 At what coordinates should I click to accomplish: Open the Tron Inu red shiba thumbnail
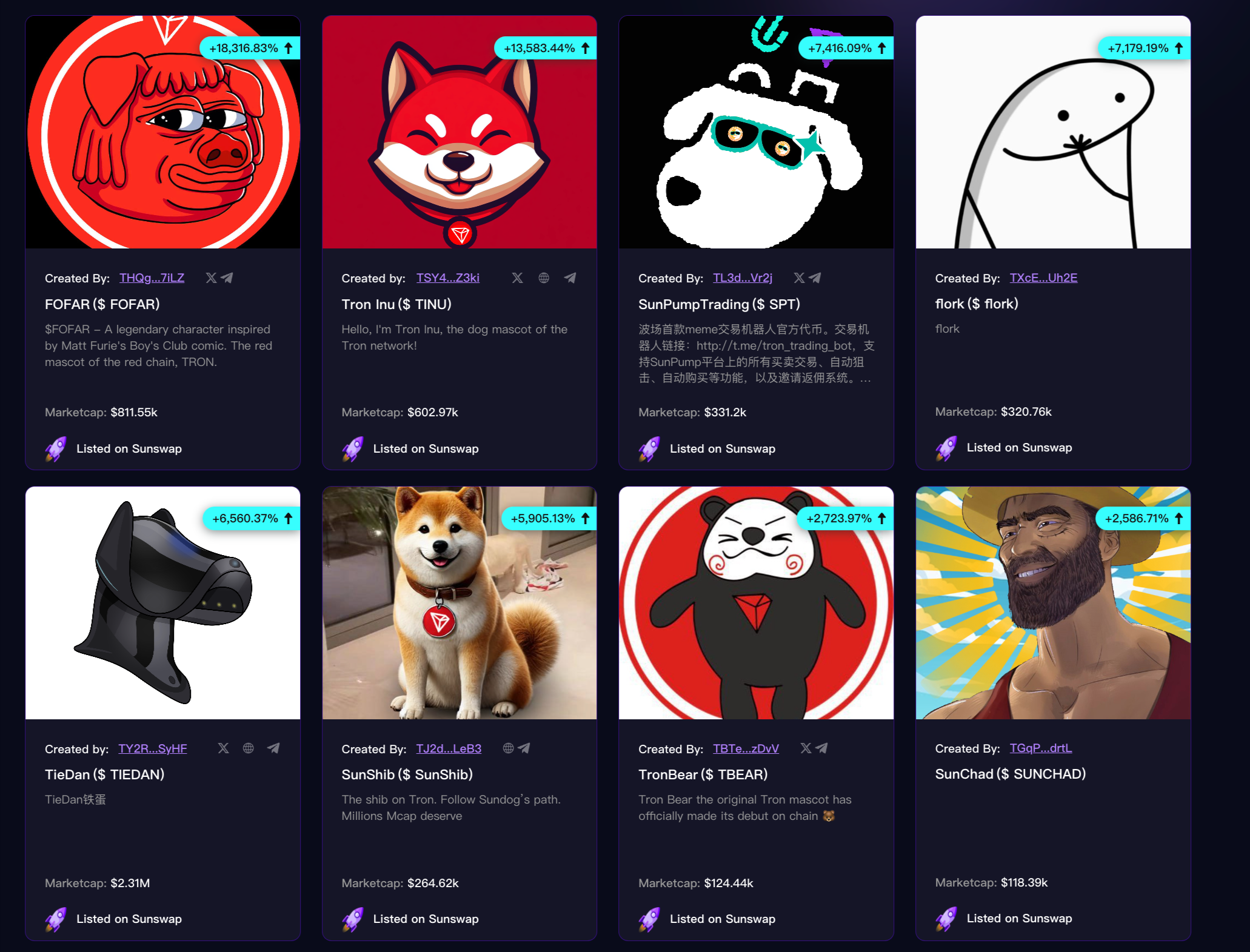pos(460,132)
